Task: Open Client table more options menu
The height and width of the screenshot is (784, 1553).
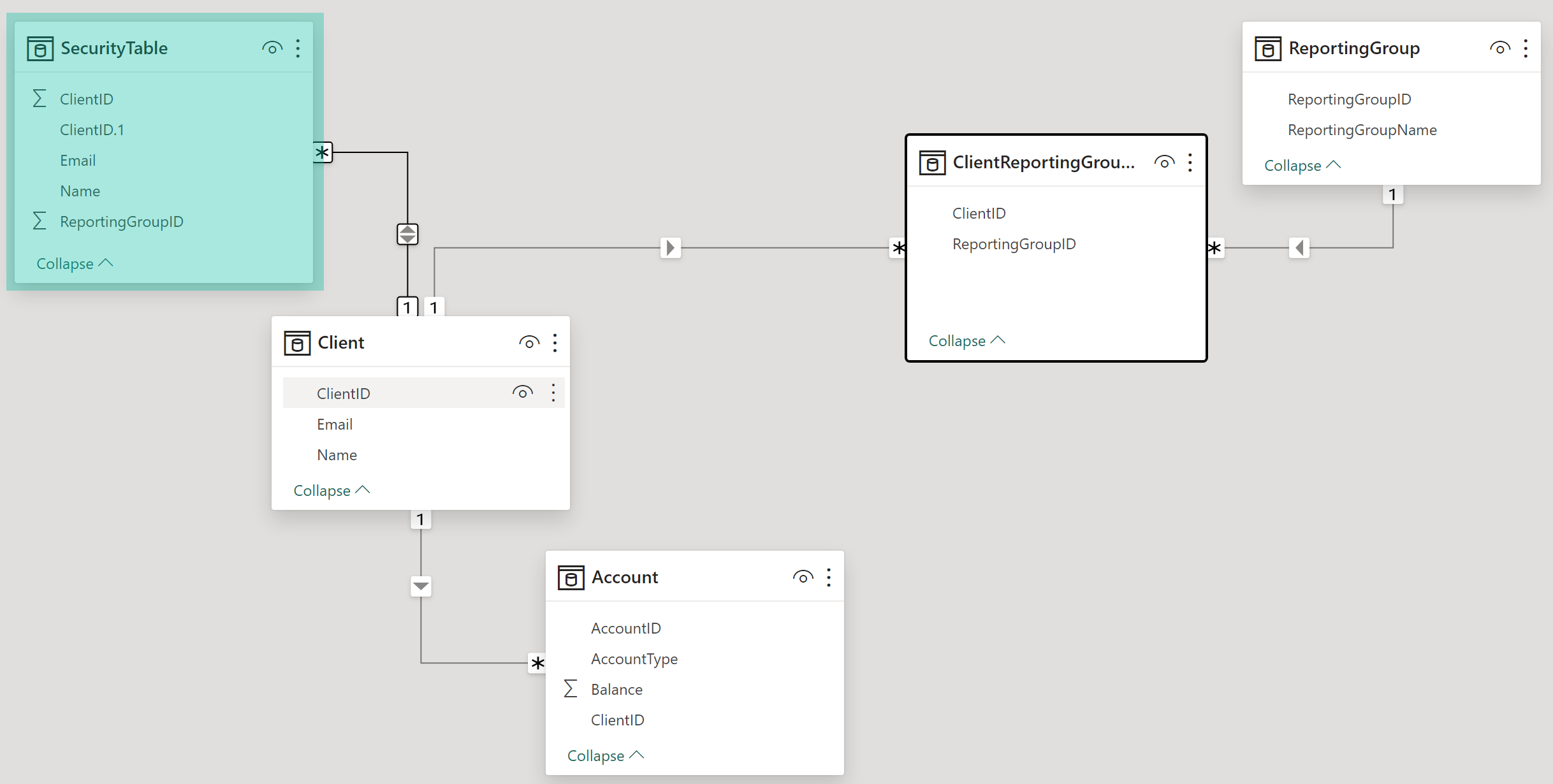Action: pyautogui.click(x=555, y=343)
